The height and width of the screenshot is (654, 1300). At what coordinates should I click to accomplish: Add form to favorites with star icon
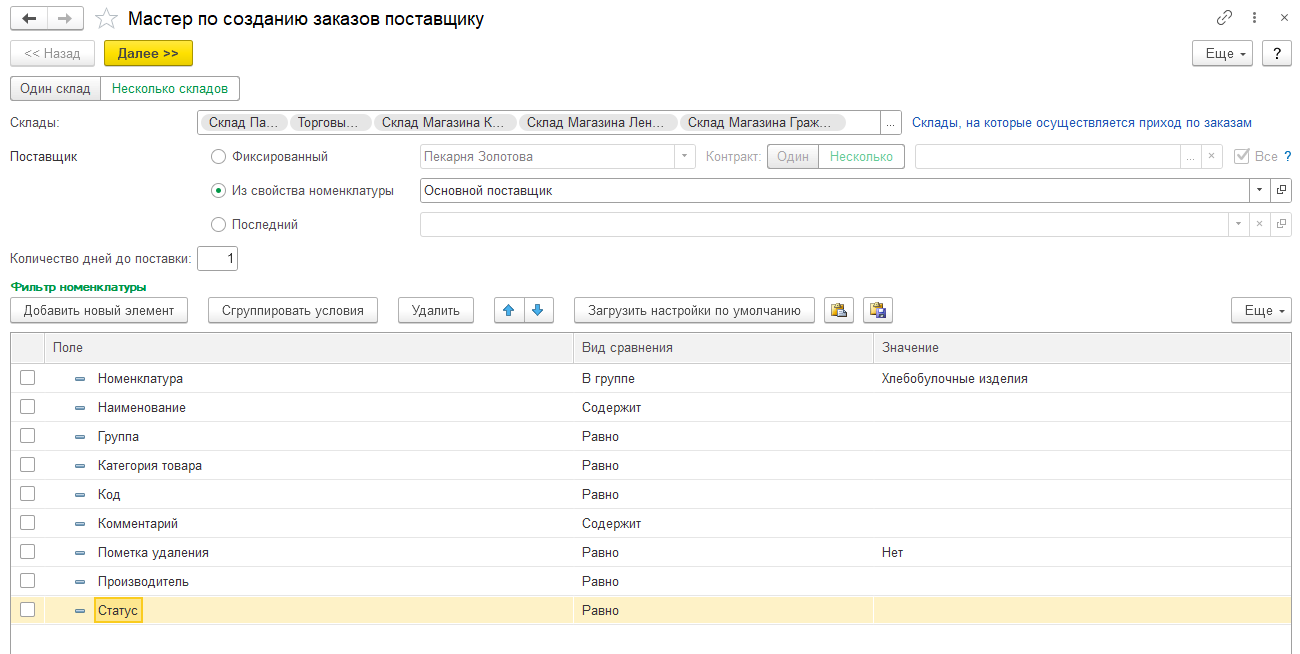pos(104,19)
